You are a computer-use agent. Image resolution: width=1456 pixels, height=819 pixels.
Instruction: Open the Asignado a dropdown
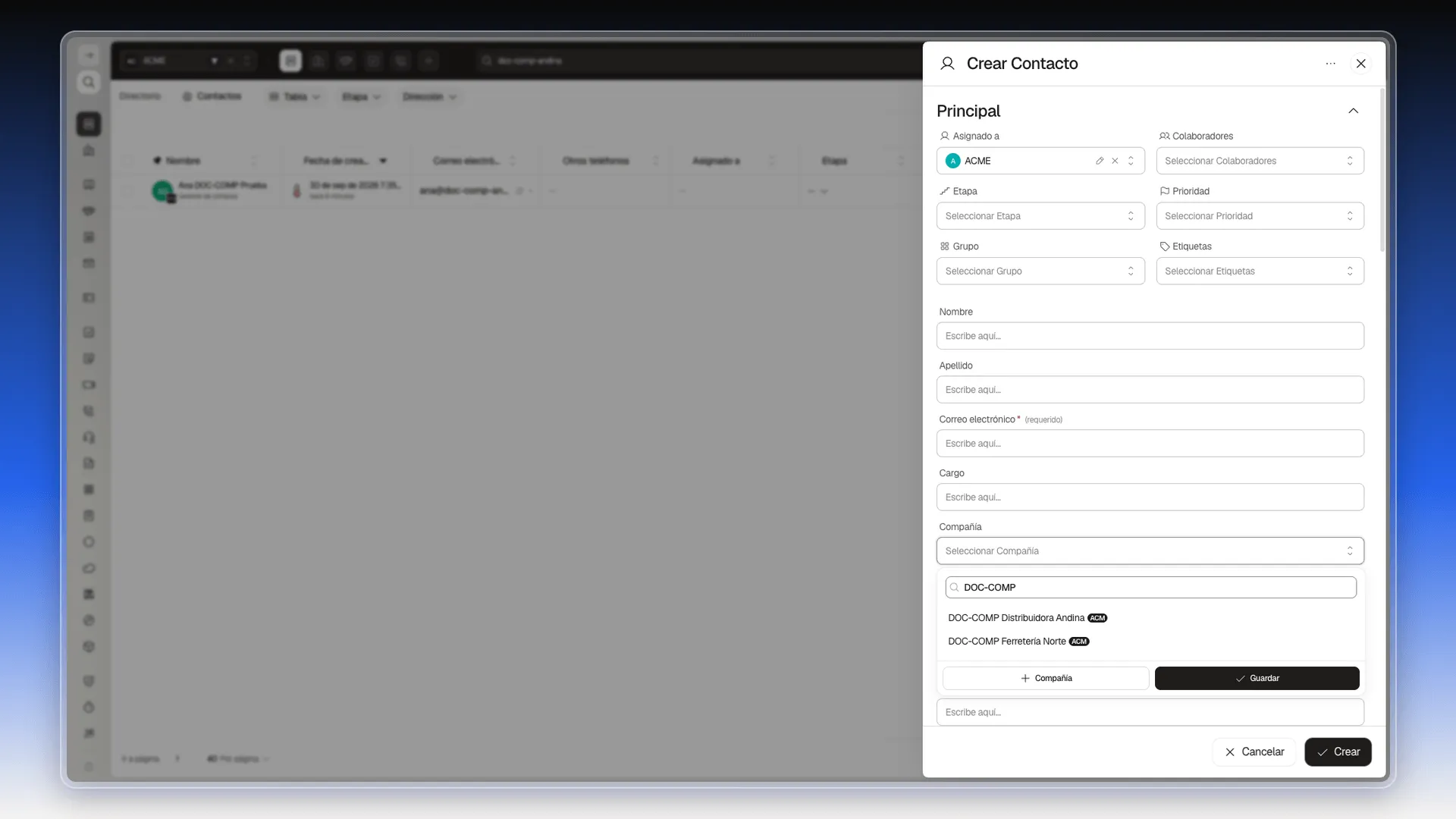pos(1131,161)
